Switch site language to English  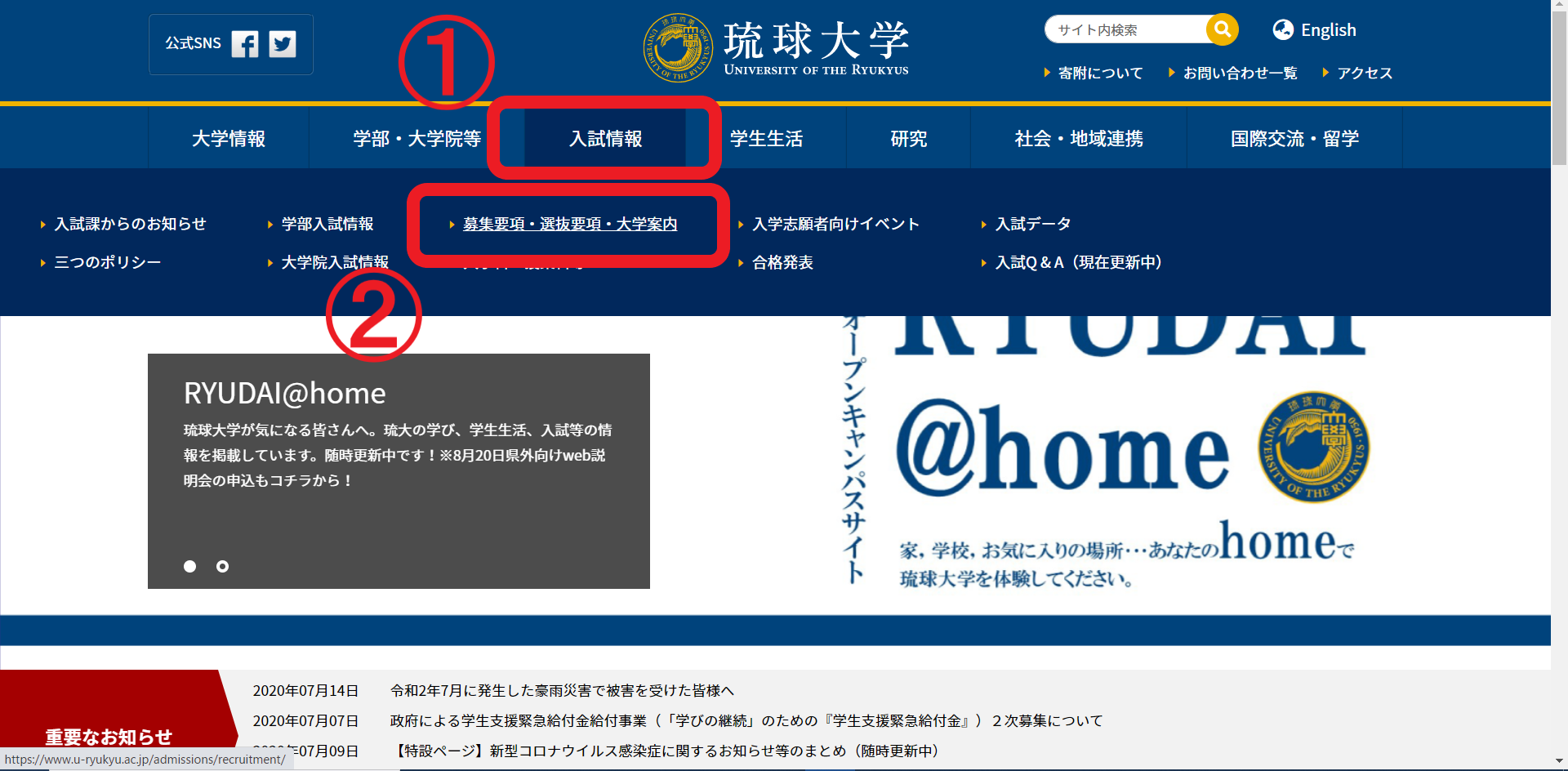point(1328,30)
